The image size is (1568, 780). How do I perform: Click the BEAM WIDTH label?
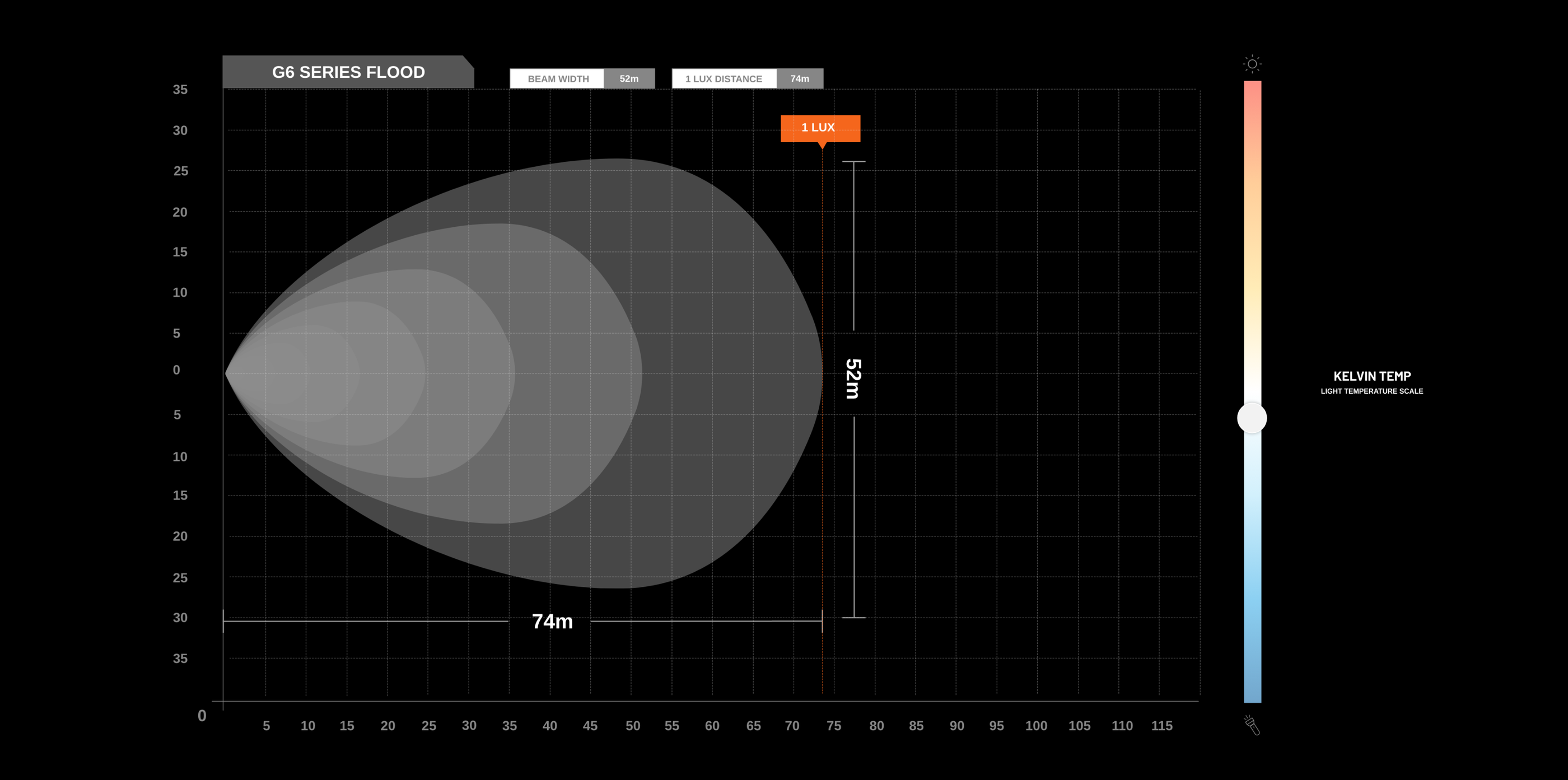coord(558,78)
